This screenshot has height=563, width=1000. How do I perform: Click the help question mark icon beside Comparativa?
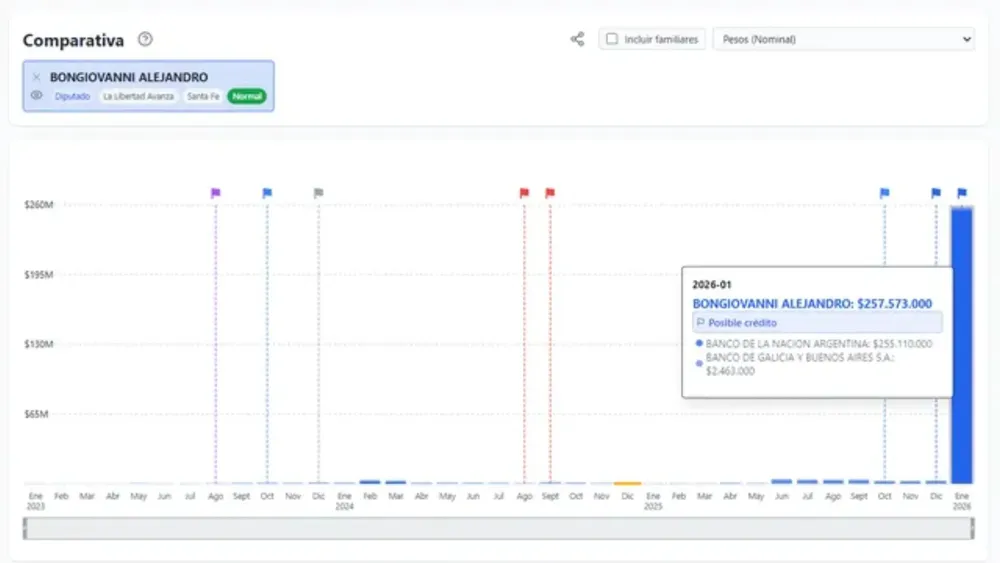click(146, 40)
